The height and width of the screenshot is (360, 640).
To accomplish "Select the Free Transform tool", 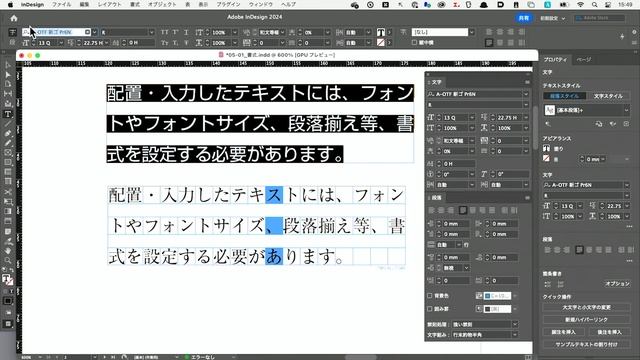I will pos(8,202).
